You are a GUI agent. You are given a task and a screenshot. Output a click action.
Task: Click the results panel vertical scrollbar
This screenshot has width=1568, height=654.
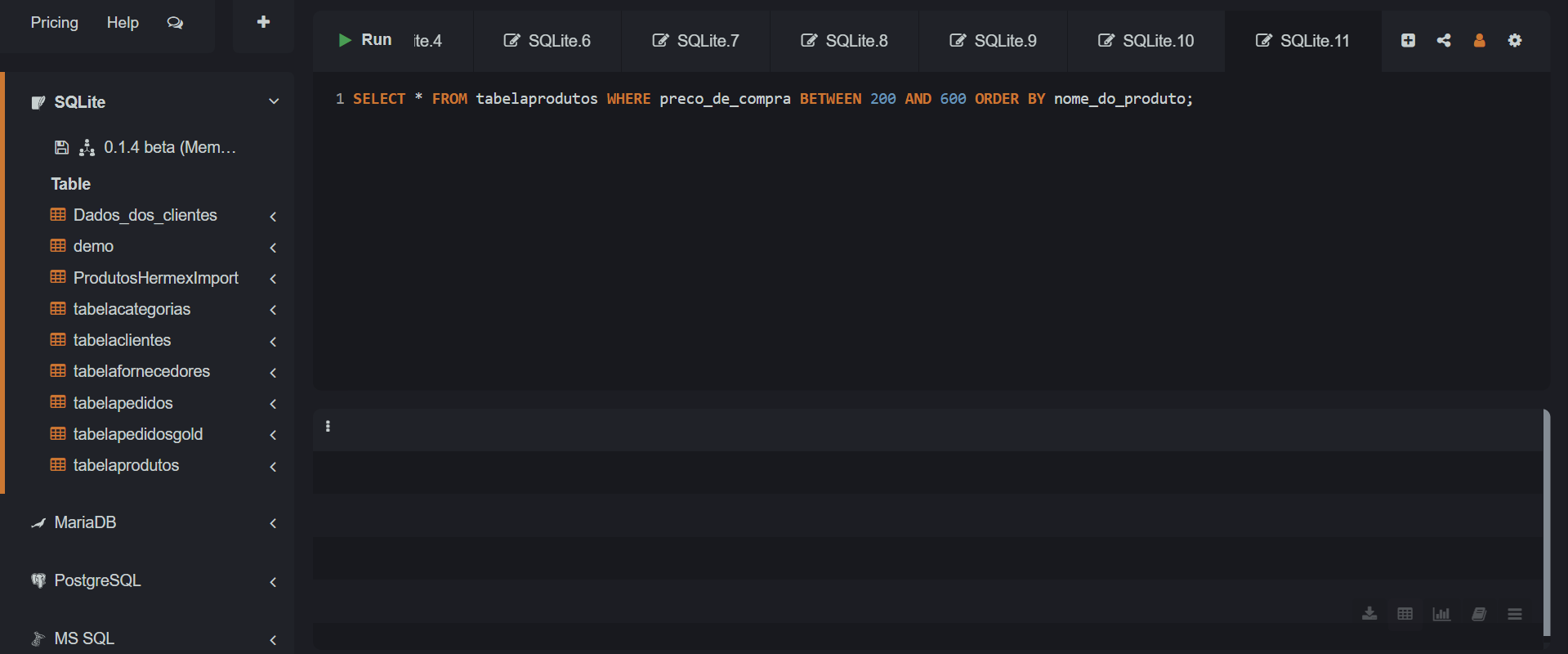tap(1547, 522)
